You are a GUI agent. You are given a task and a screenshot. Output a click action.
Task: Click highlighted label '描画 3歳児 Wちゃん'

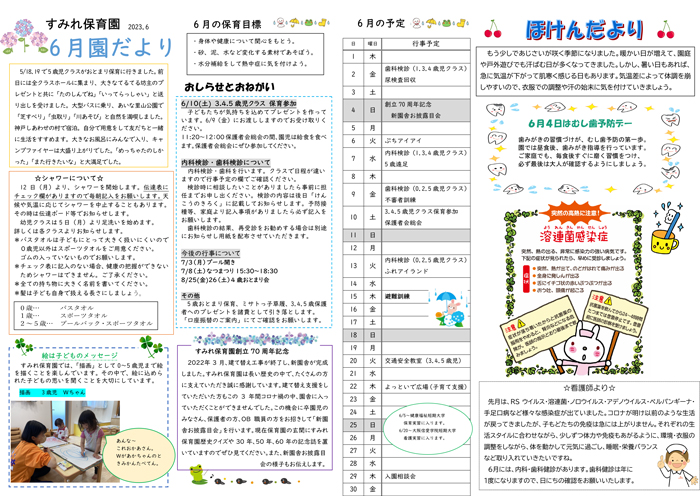[52, 393]
